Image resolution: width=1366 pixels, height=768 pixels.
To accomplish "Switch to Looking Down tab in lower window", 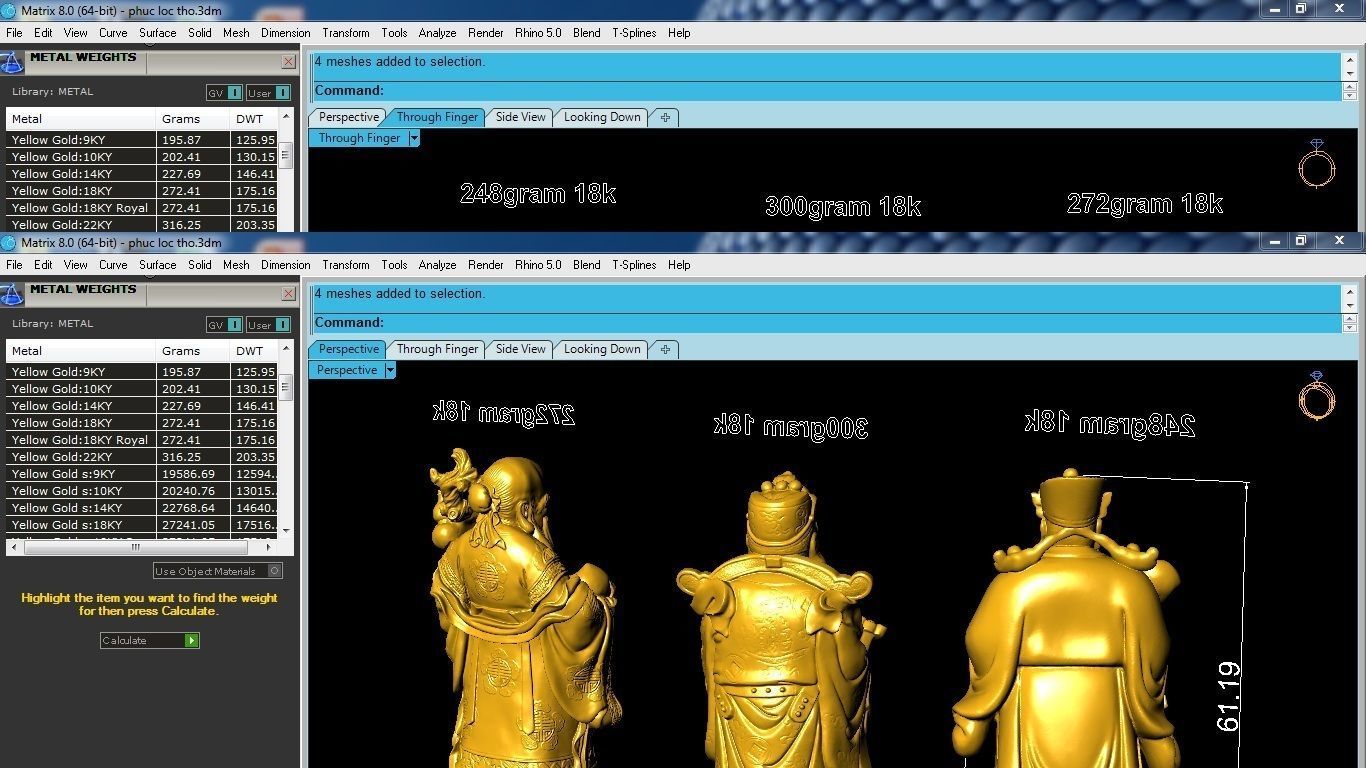I will click(x=602, y=349).
